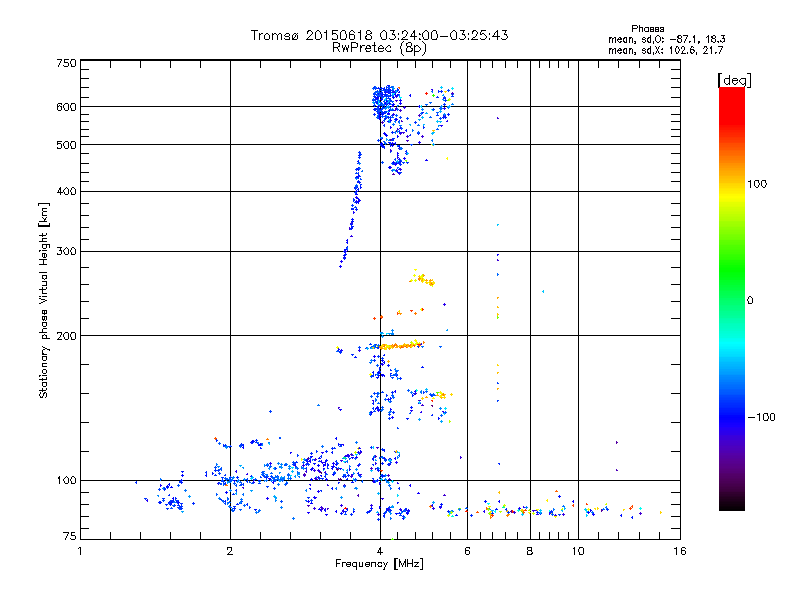Click the blue colorbar region near -100
The height and width of the screenshot is (600, 800).
(732, 417)
